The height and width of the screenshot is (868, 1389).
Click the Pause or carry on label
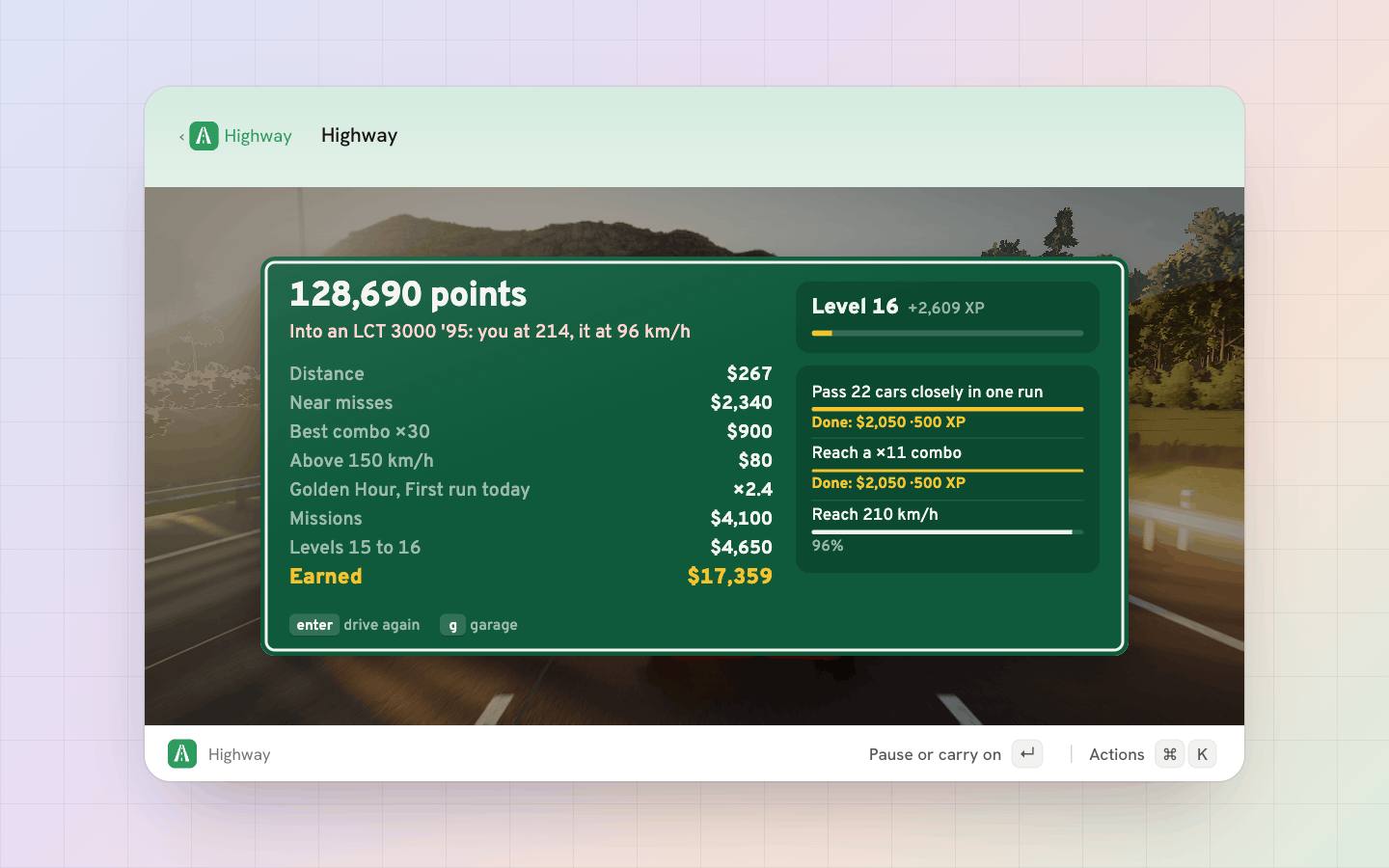coord(935,754)
